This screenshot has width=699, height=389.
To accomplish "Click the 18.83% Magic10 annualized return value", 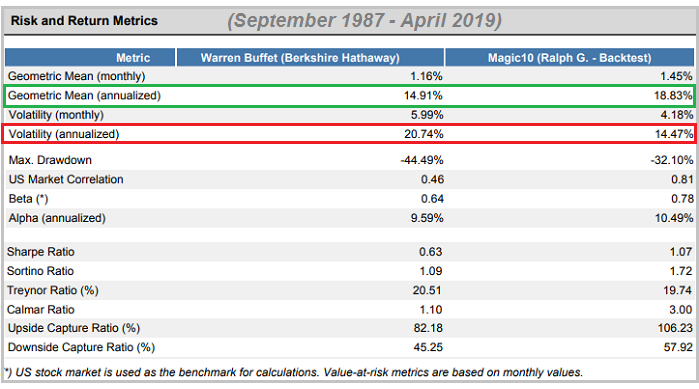I will (673, 95).
